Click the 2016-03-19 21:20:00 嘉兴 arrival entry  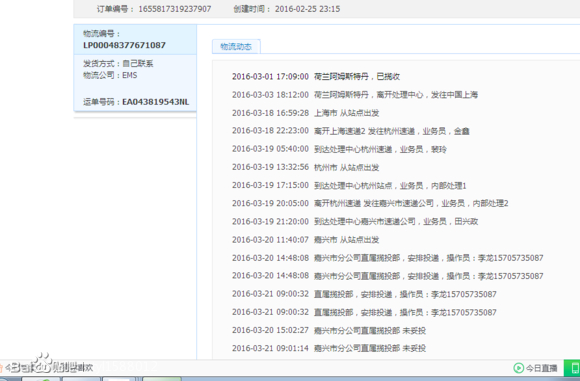355,222
